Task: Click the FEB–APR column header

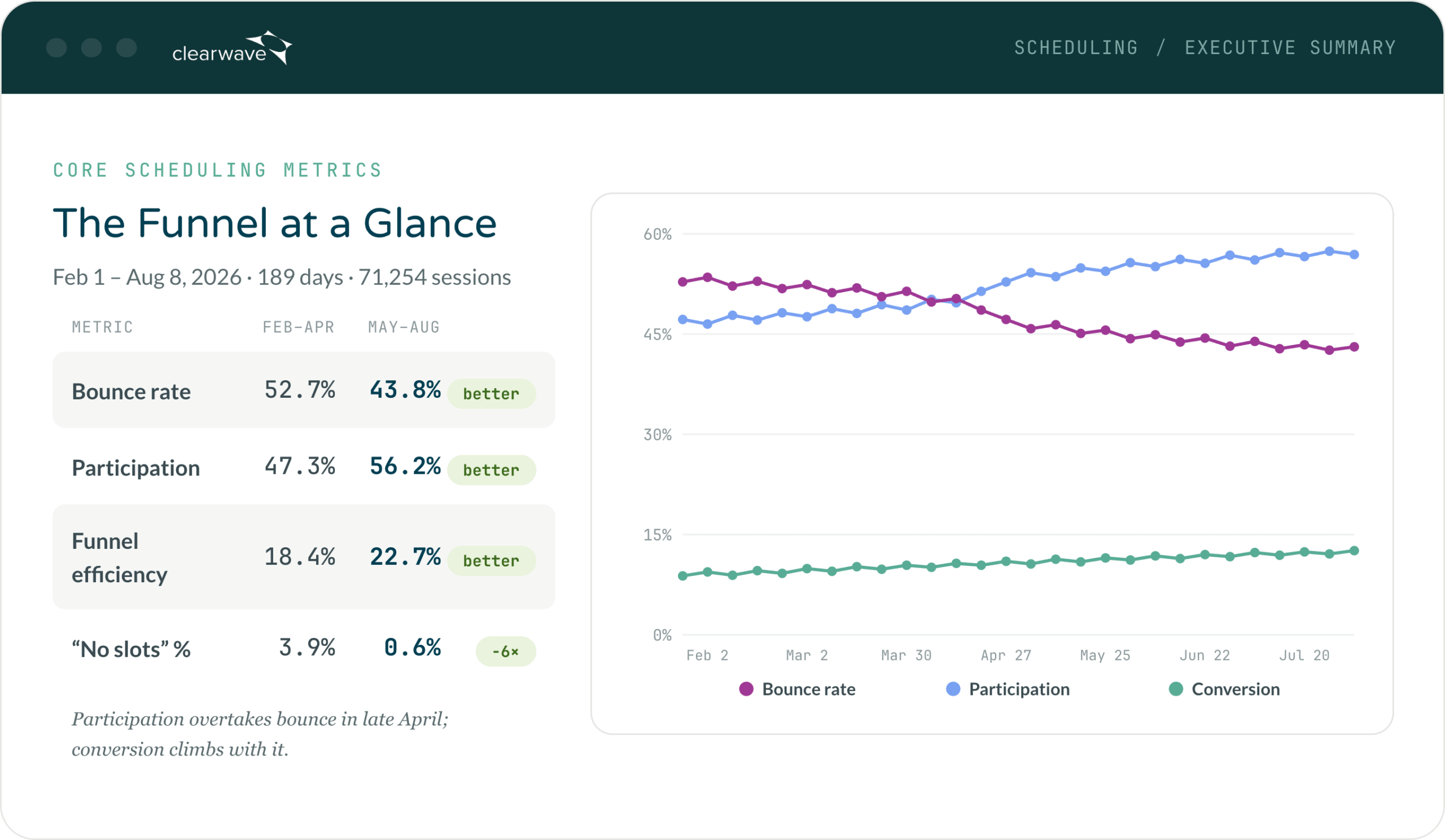Action: [x=299, y=327]
